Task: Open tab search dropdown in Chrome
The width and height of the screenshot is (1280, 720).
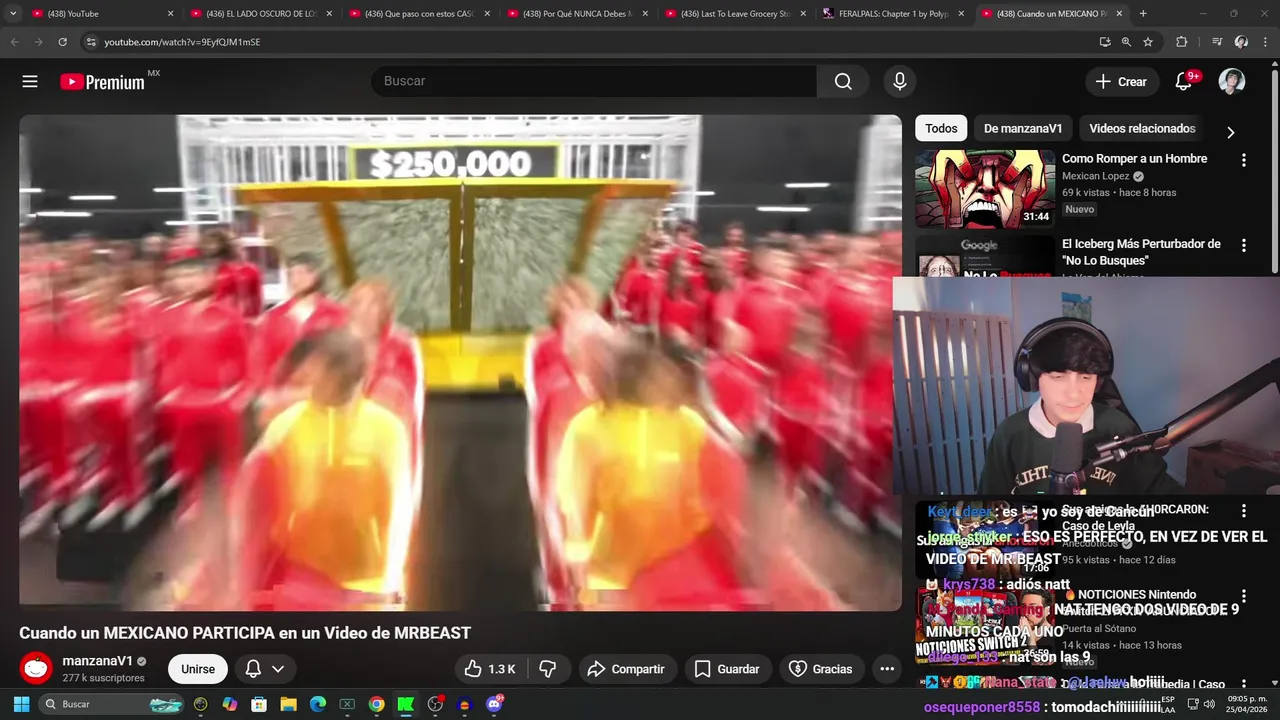Action: tap(13, 14)
